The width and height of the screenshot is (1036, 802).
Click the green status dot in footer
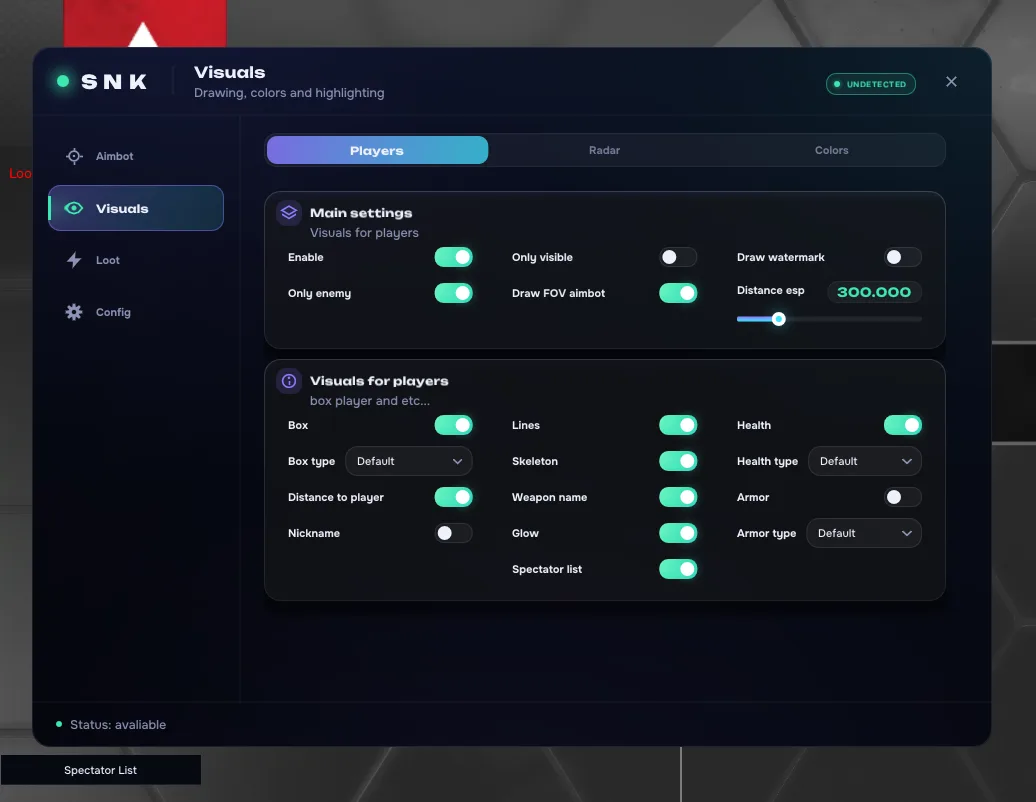click(x=59, y=724)
